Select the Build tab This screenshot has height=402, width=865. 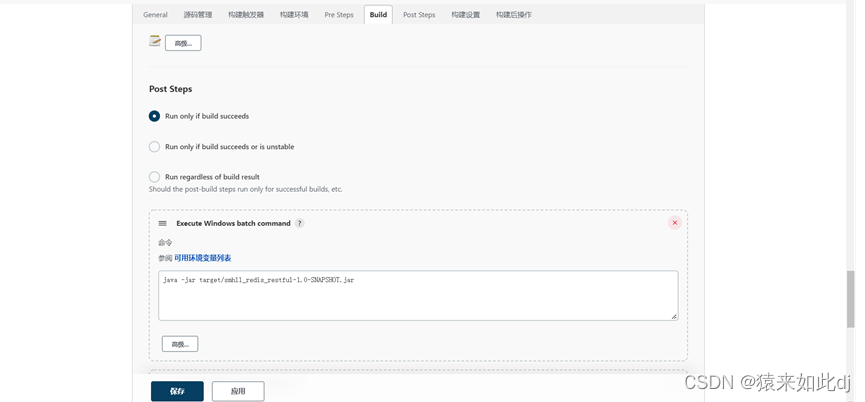tap(378, 15)
